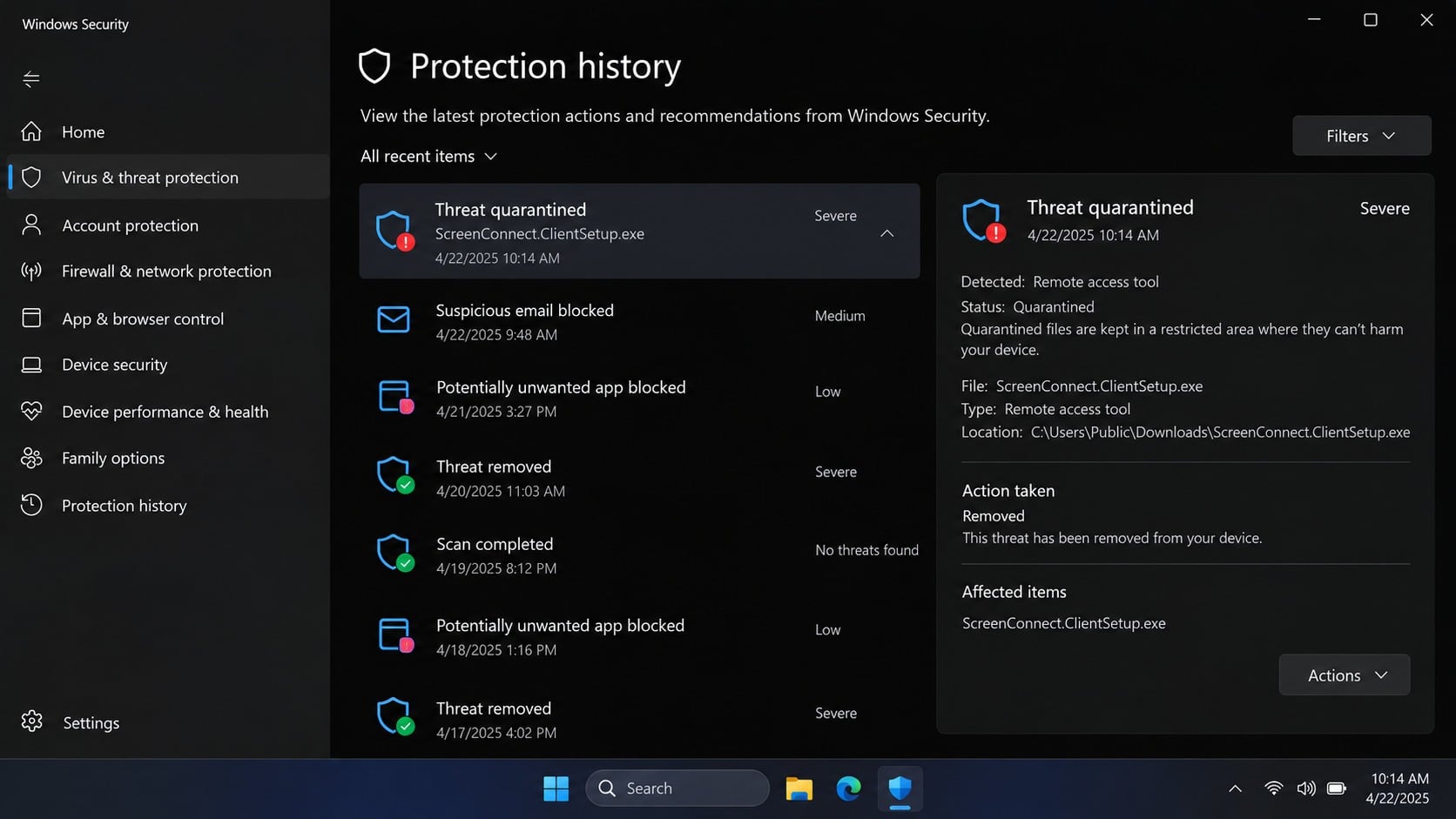Open Settings in sidebar
Viewport: 1456px width, 819px height.
pyautogui.click(x=168, y=722)
